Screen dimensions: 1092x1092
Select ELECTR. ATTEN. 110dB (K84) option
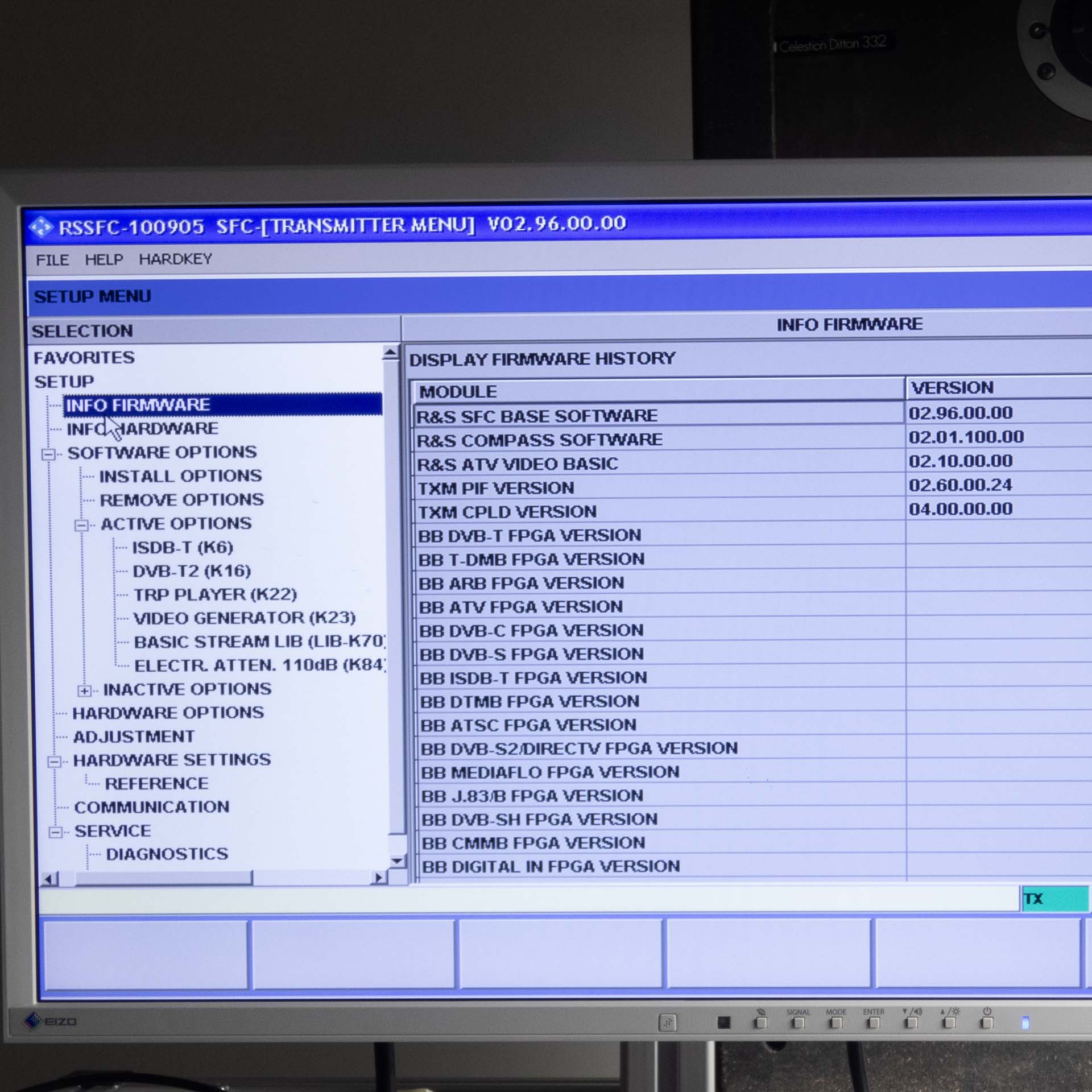point(260,665)
